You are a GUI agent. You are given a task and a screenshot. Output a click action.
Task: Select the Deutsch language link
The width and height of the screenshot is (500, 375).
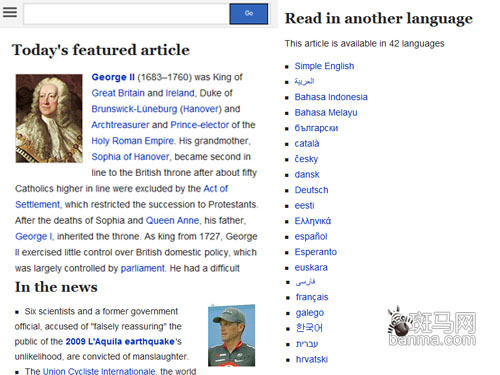coord(311,190)
